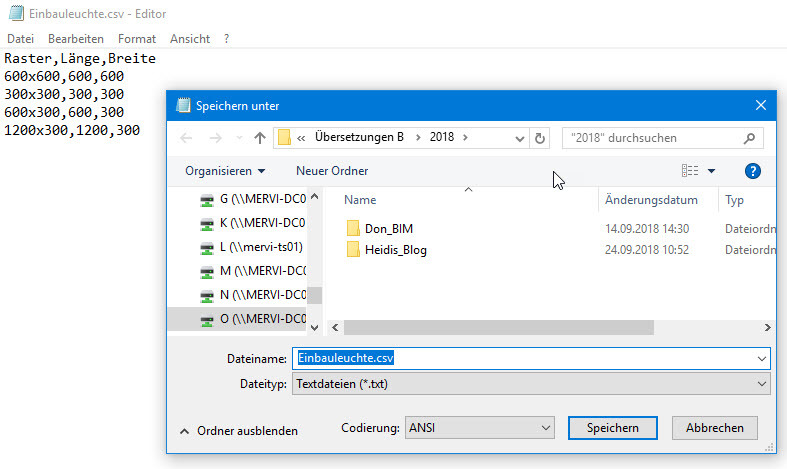This screenshot has height=469, width=787.
Task: Open the ? help menu in Editor
Action: pos(226,39)
